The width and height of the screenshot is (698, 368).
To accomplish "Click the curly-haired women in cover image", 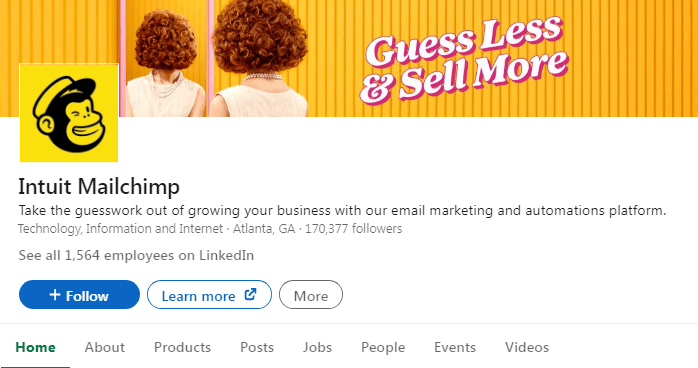I will click(x=216, y=58).
